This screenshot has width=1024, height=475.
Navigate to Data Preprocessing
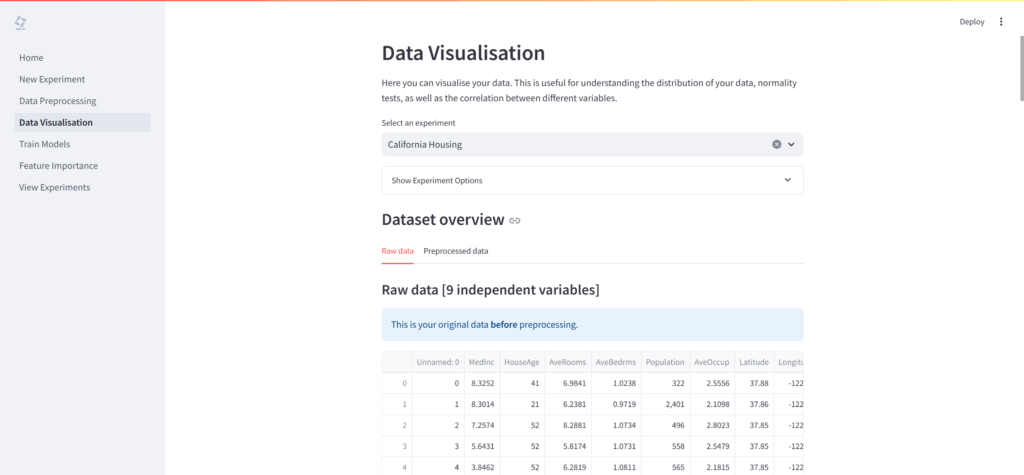point(57,101)
